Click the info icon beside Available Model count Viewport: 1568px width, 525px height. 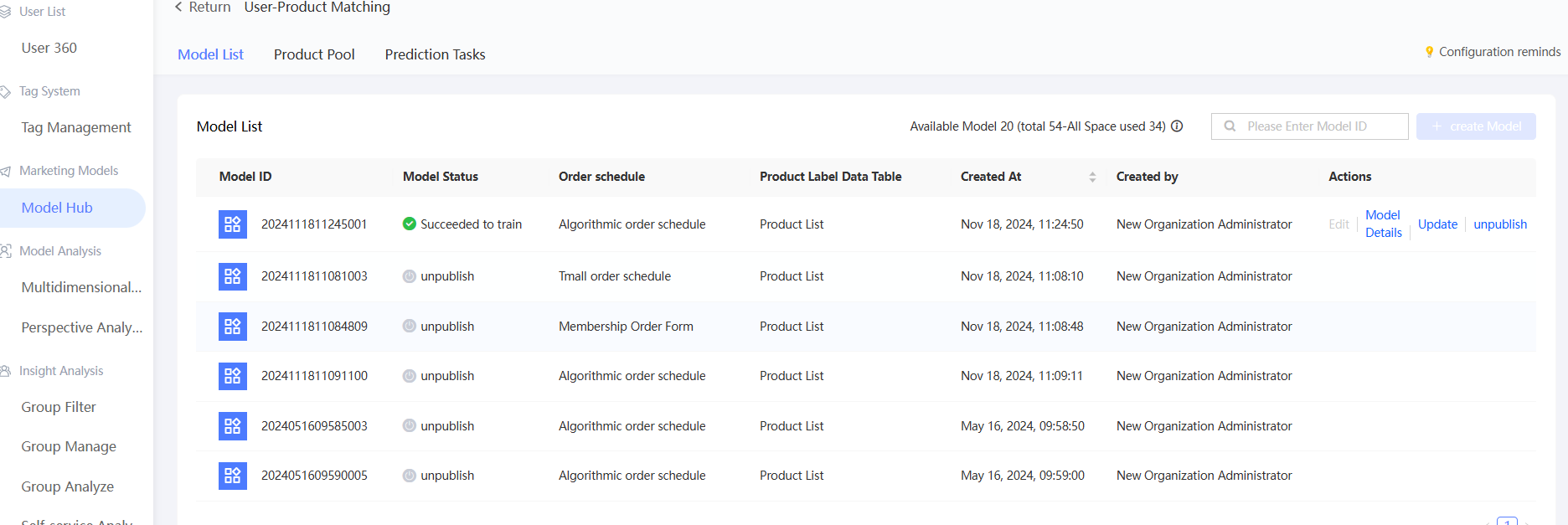click(1177, 126)
